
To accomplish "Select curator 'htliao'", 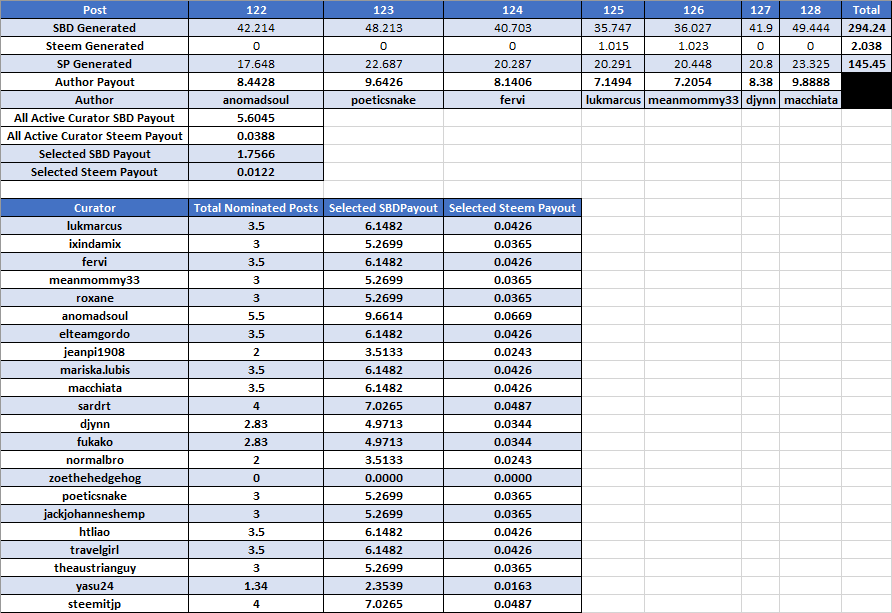I will [94, 532].
